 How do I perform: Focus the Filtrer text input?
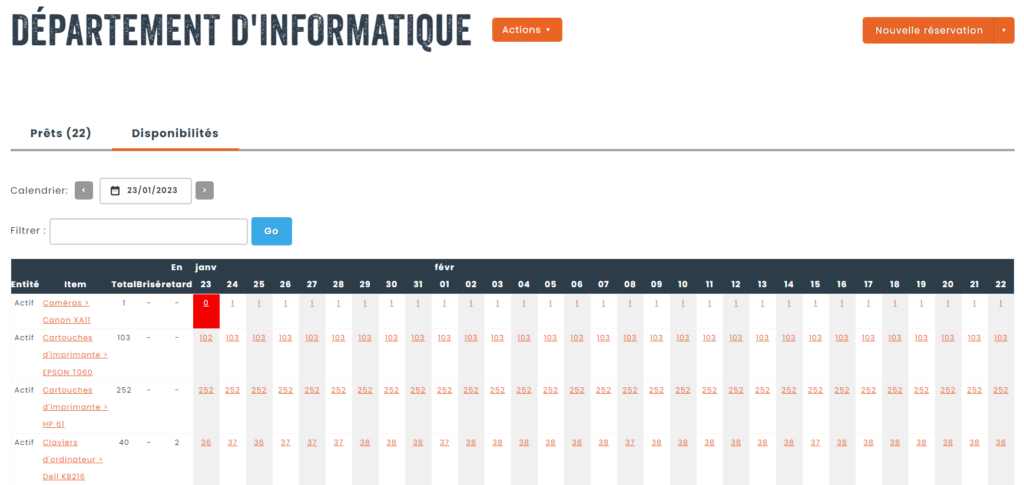[x=148, y=231]
